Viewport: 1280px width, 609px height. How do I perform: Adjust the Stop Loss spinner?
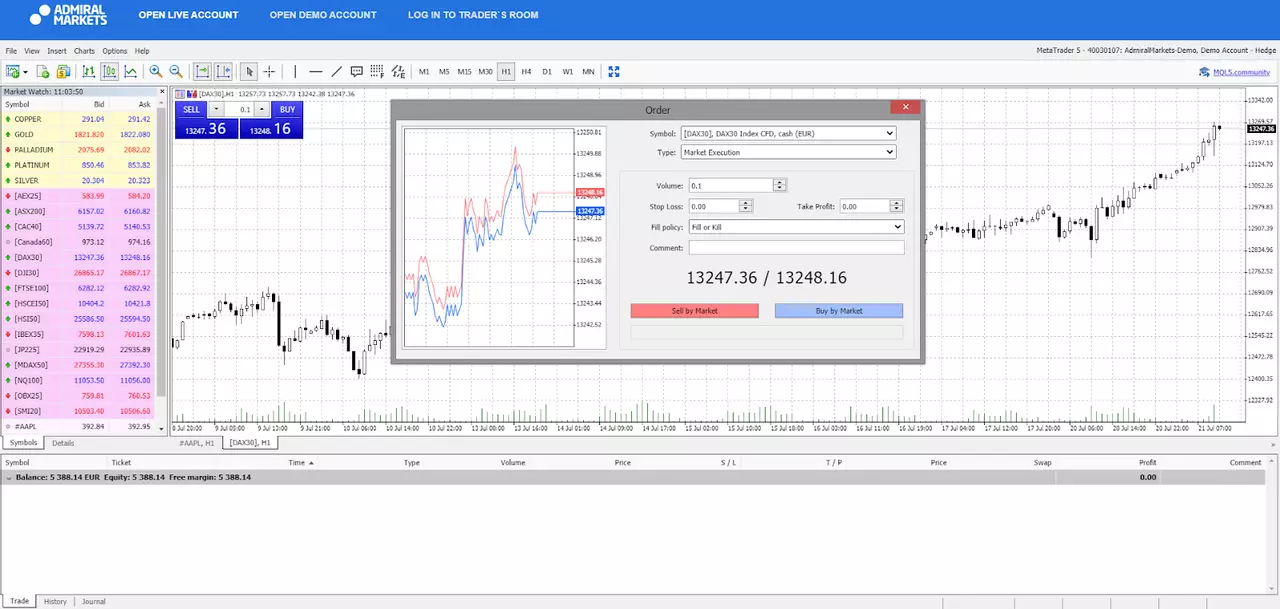click(746, 206)
